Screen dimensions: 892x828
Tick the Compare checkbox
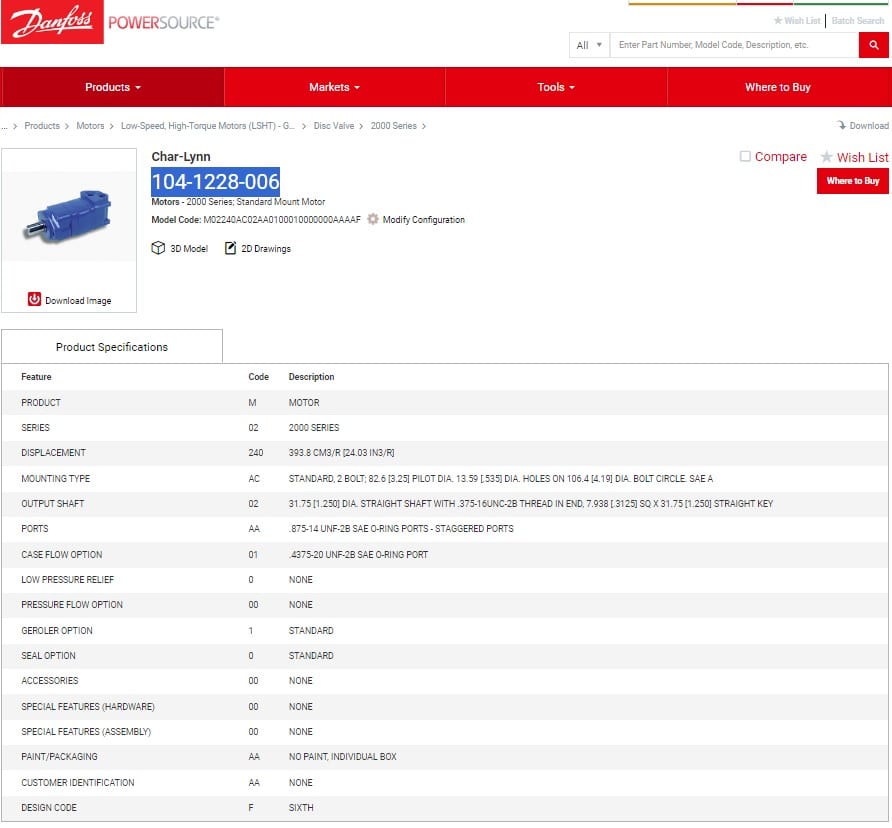point(745,156)
